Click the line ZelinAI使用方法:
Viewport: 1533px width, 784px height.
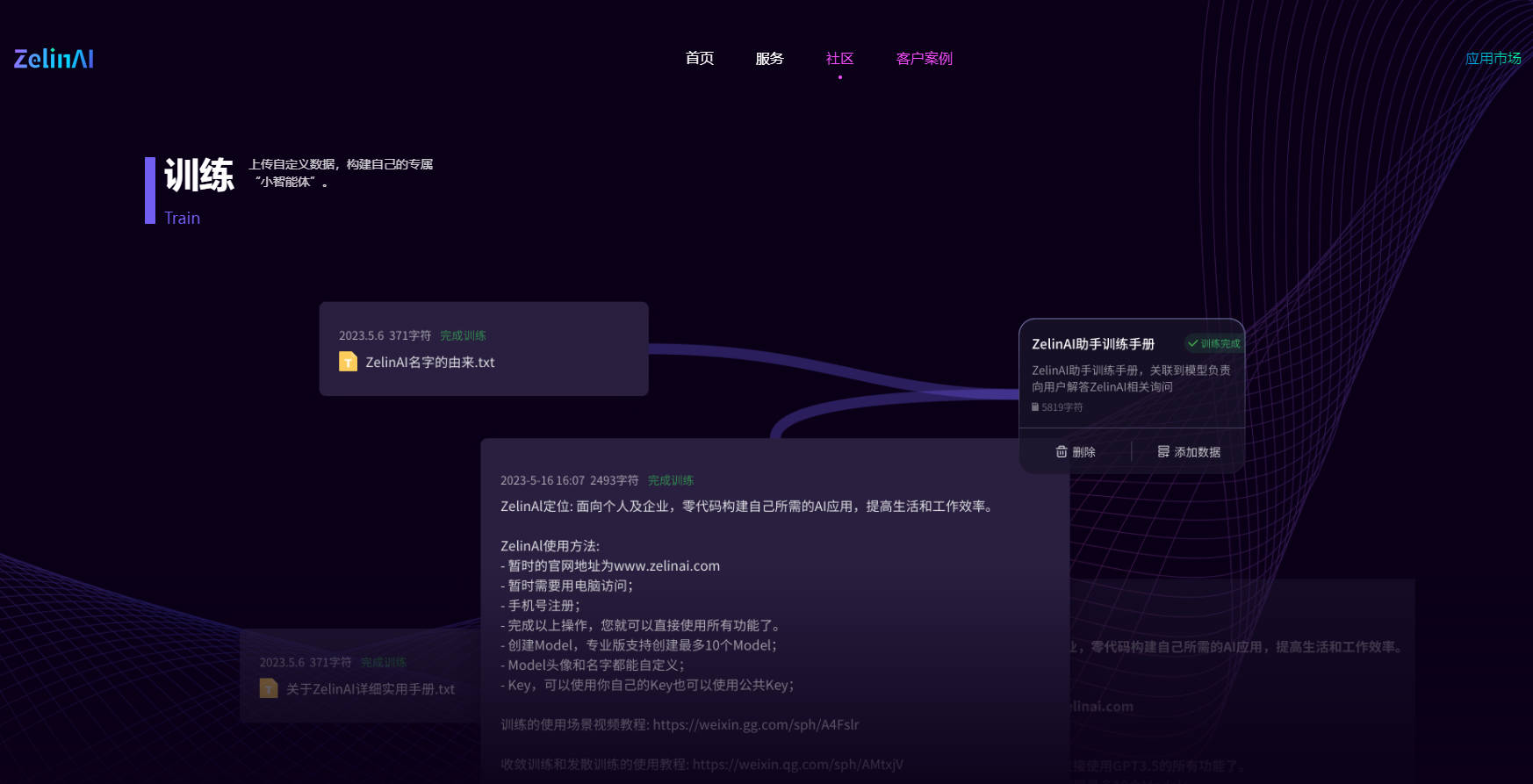pos(551,546)
